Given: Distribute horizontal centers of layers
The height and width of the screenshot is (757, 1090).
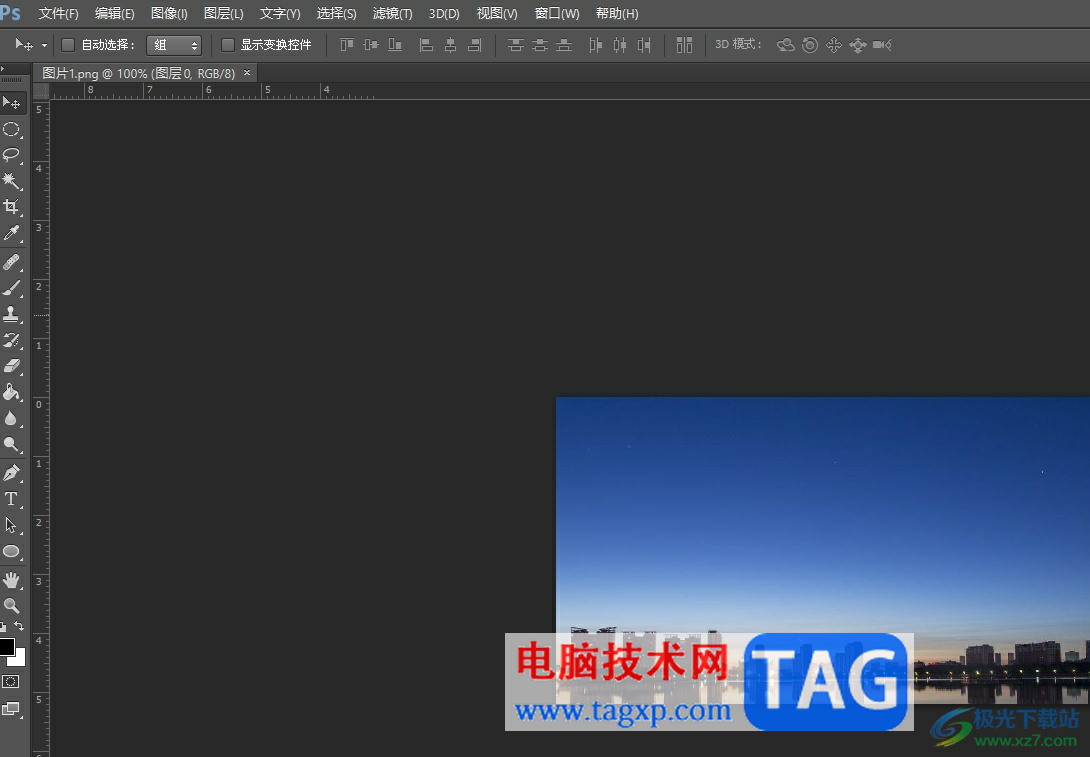Looking at the screenshot, I should 619,45.
